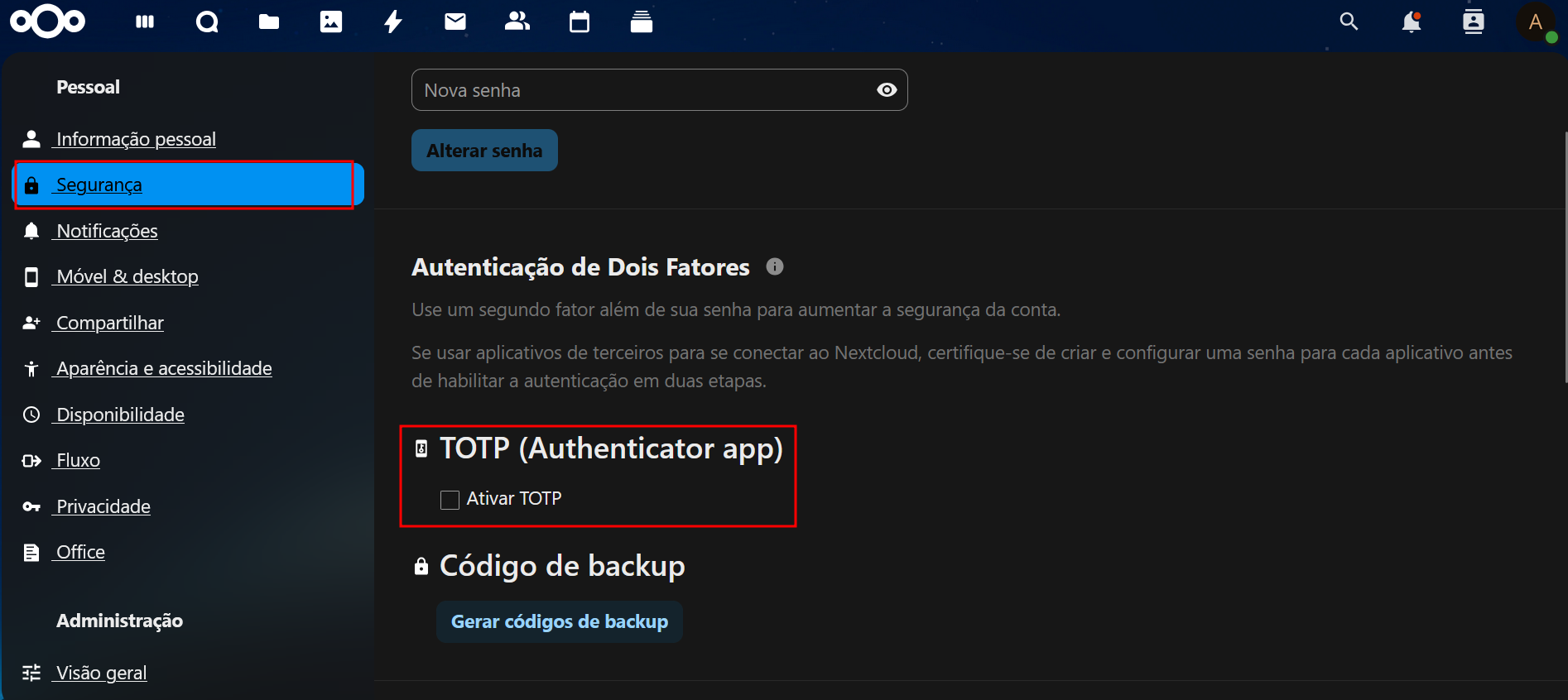1568x700 pixels.
Task: Click the Autenticação de Dois Fatores heading
Action: [x=580, y=267]
